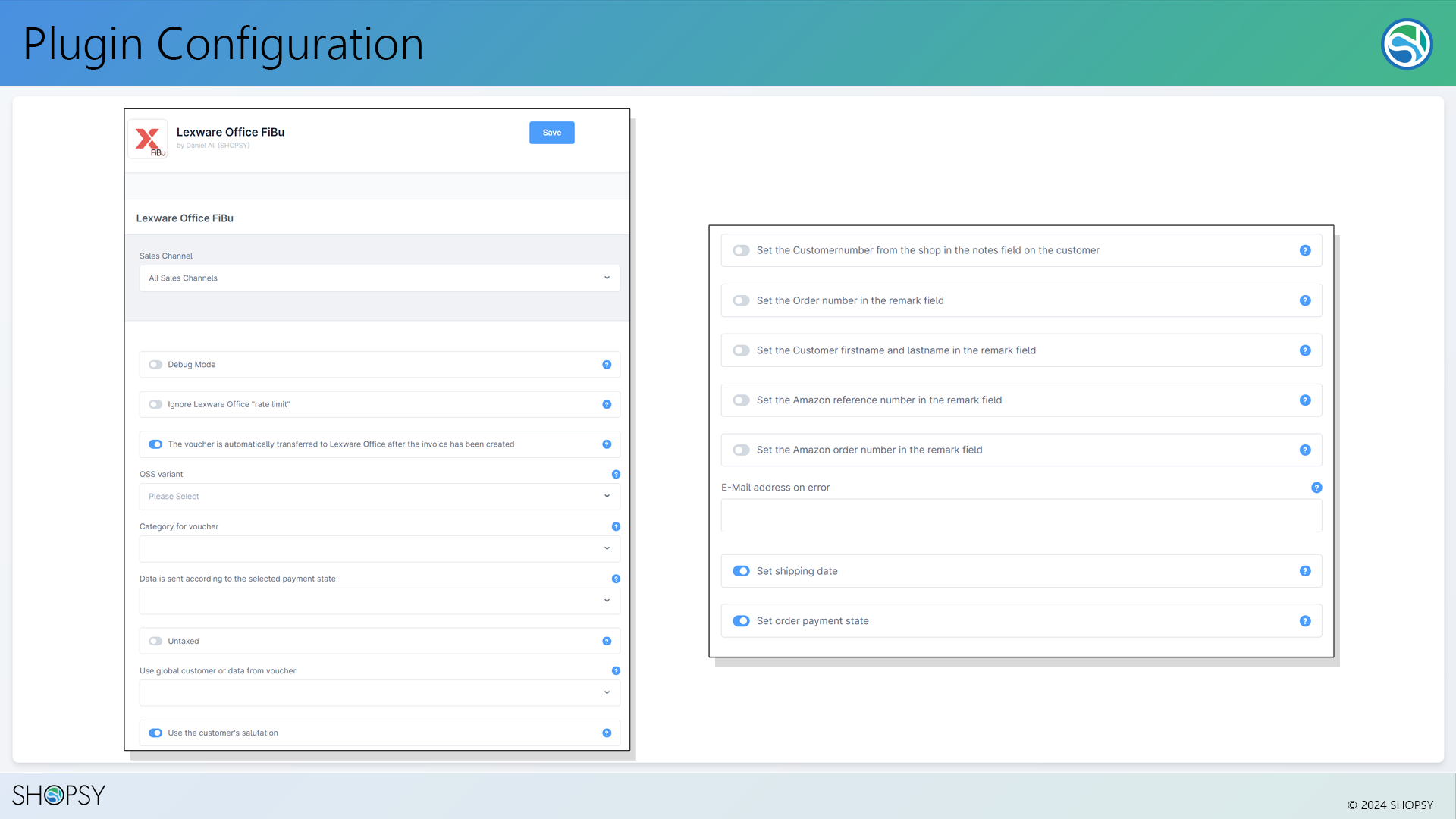This screenshot has height=819, width=1456.
Task: Click the Lexware Office FiBu plugin title
Action: coord(231,132)
